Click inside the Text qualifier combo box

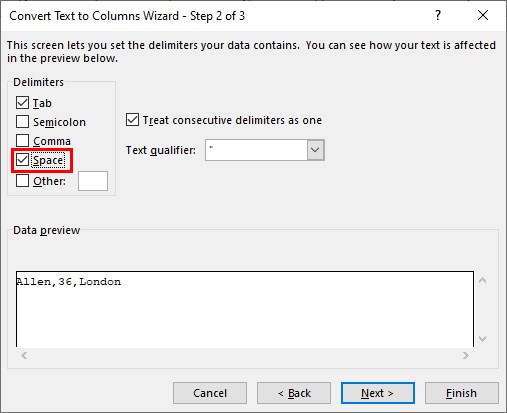[256, 150]
